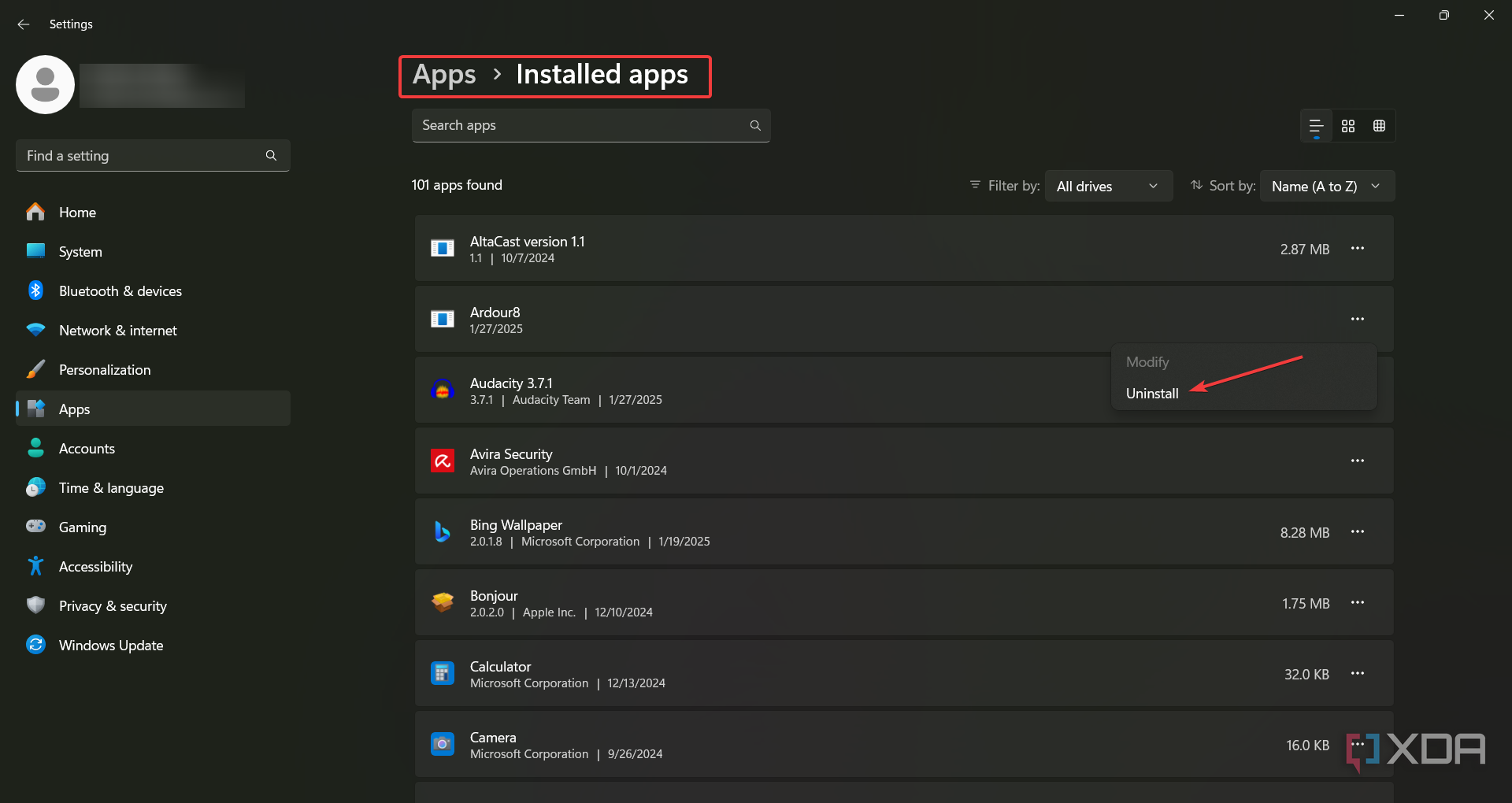Open Bluetooth & devices section
Image resolution: width=1512 pixels, height=803 pixels.
[x=153, y=290]
